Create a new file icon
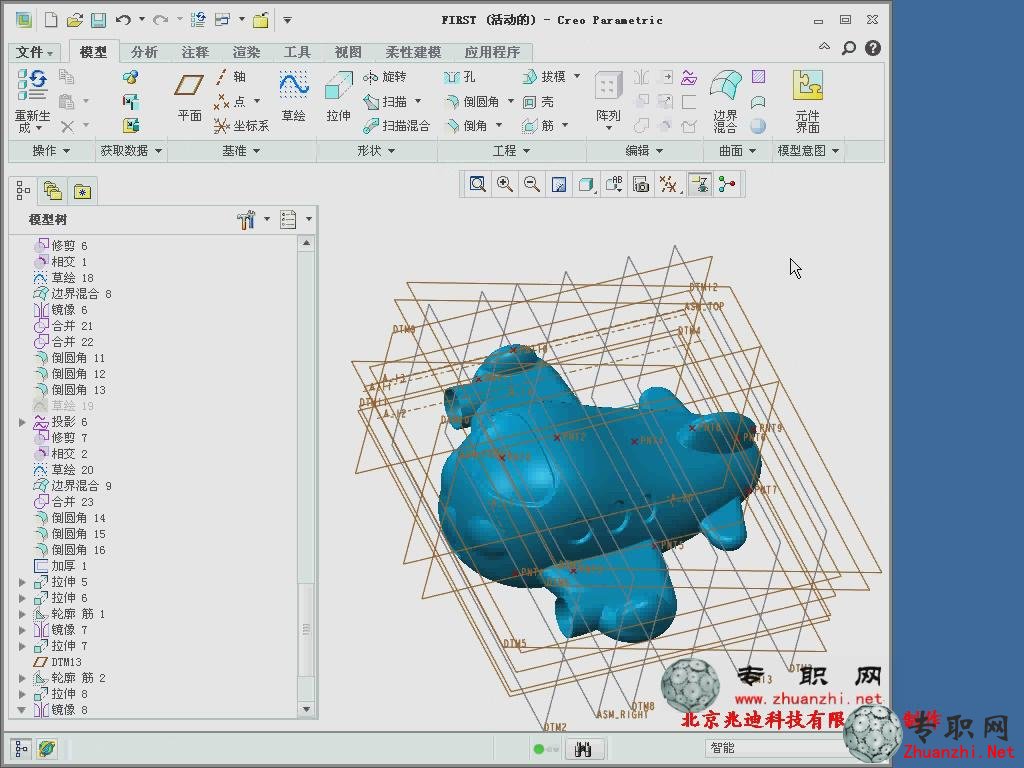Image resolution: width=1024 pixels, height=768 pixels. [50, 20]
